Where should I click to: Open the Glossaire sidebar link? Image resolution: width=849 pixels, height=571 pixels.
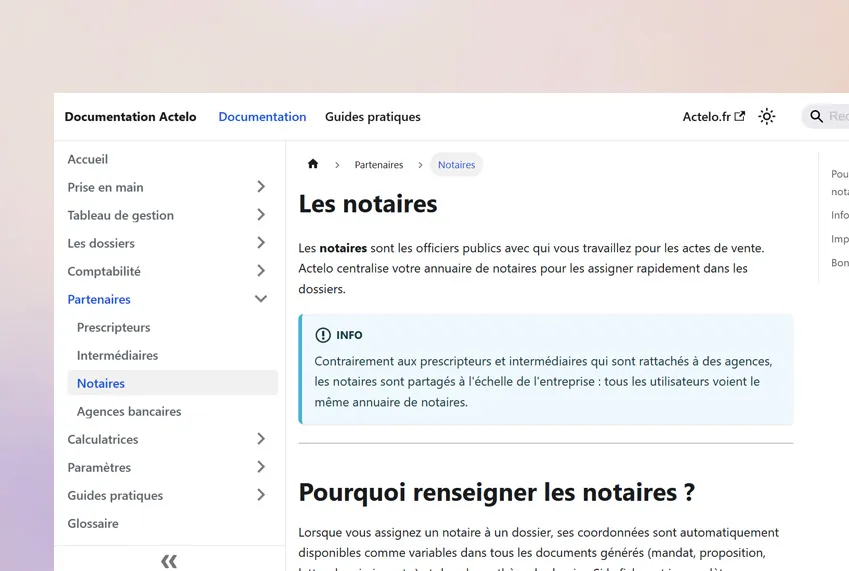click(x=93, y=523)
